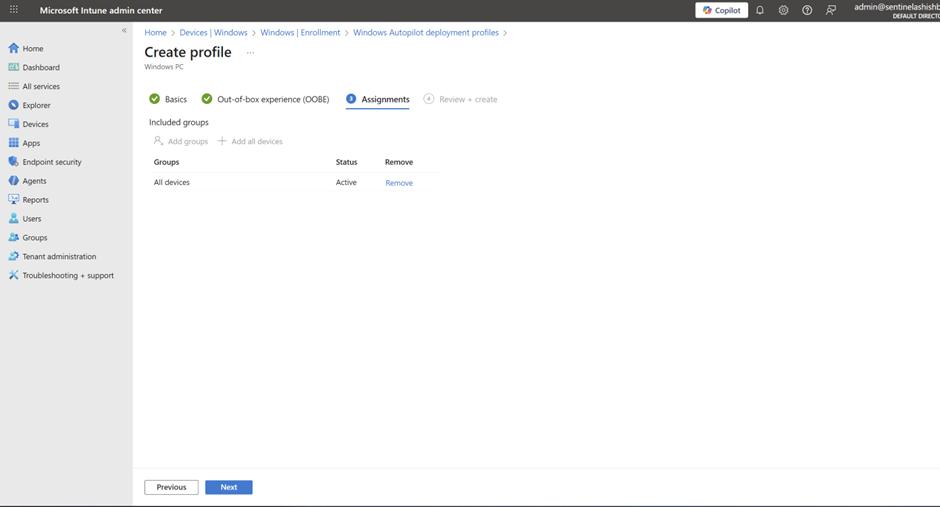Image resolution: width=940 pixels, height=507 pixels.
Task: Open the app launcher waffle icon
Action: (x=14, y=10)
